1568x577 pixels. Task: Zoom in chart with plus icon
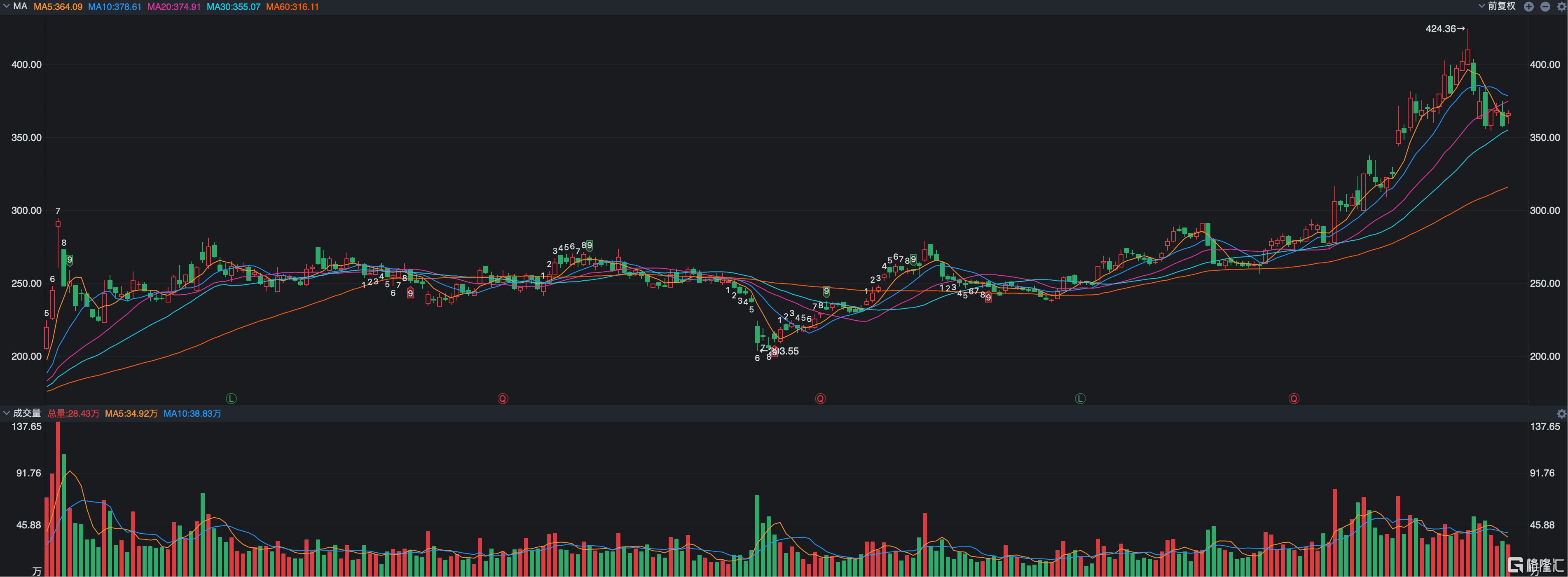tap(1528, 7)
